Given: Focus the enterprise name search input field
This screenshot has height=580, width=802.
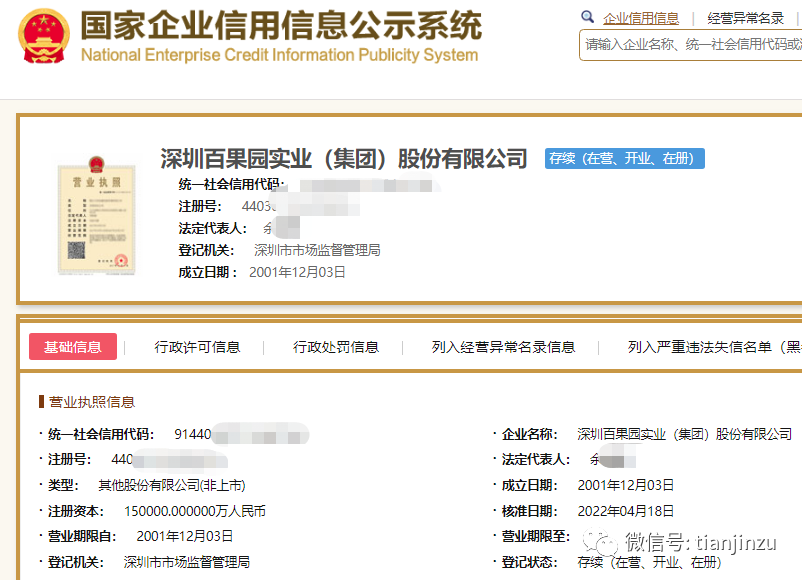Looking at the screenshot, I should click(692, 44).
